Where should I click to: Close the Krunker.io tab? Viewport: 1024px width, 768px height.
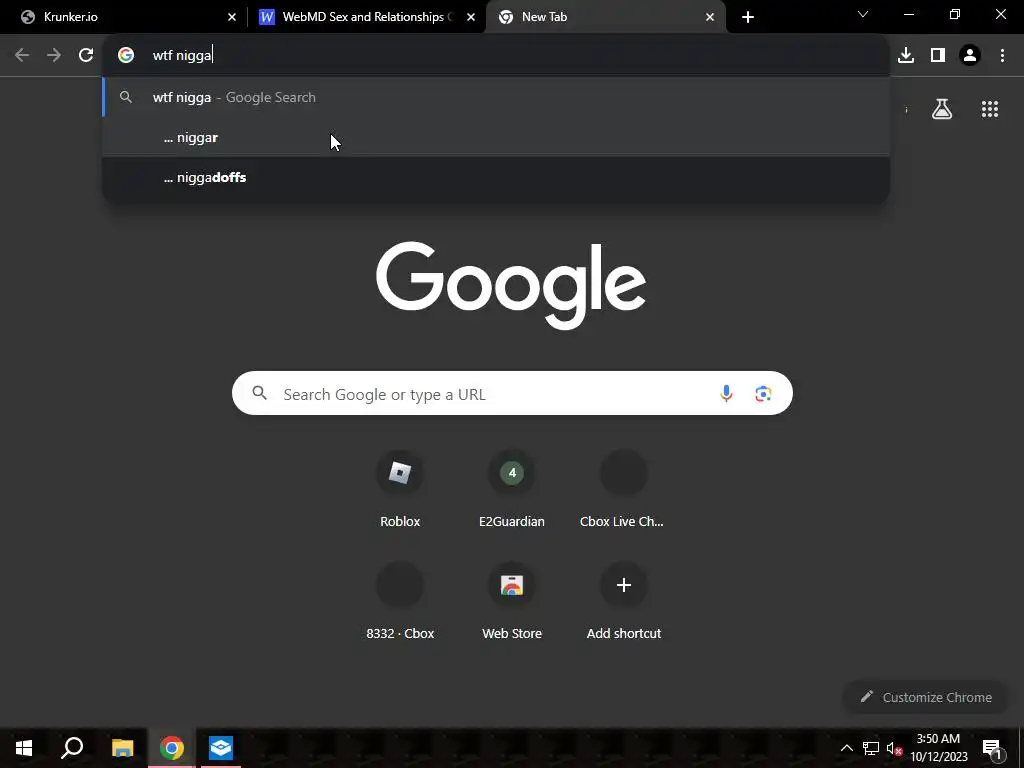232,17
